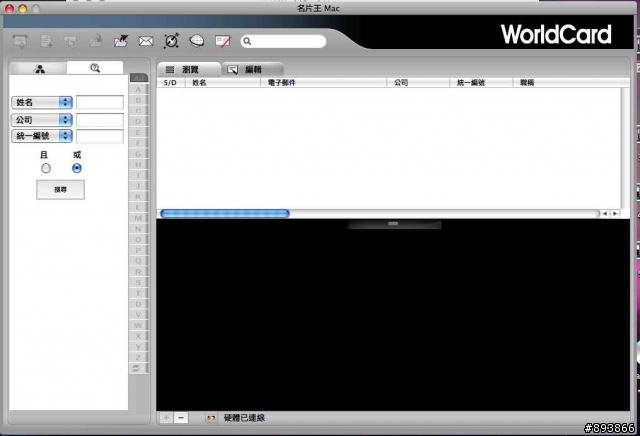
Task: Click the horizontal scrollbar right arrow
Action: point(615,214)
